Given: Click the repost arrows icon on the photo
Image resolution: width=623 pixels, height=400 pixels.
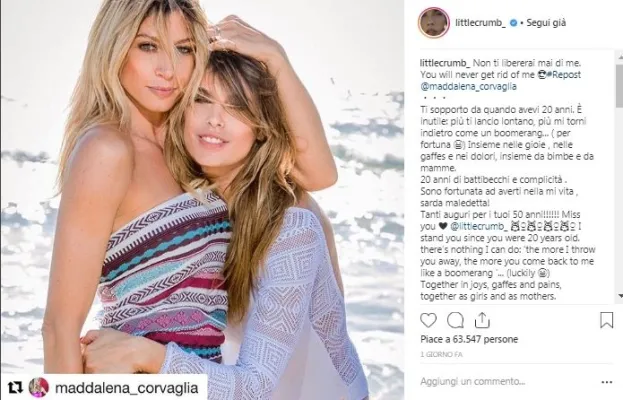Looking at the screenshot, I should tap(15, 387).
